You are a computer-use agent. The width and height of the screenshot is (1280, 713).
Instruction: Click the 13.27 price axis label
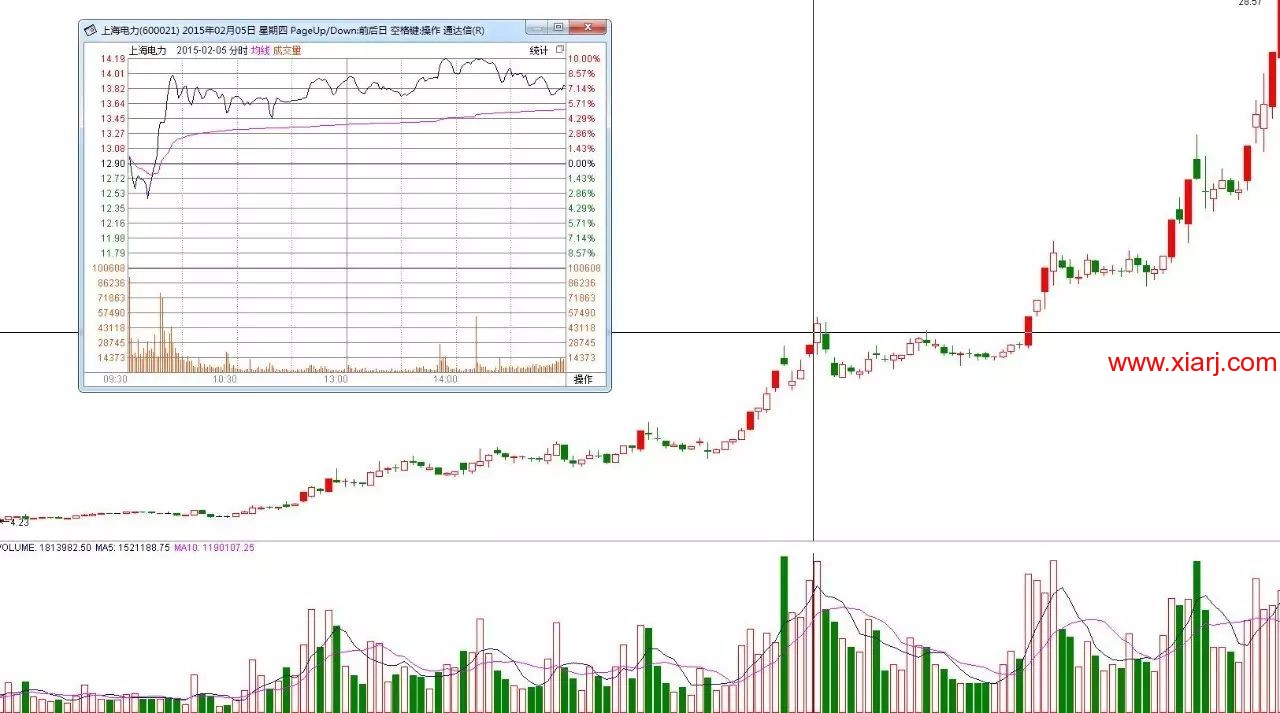coord(112,134)
